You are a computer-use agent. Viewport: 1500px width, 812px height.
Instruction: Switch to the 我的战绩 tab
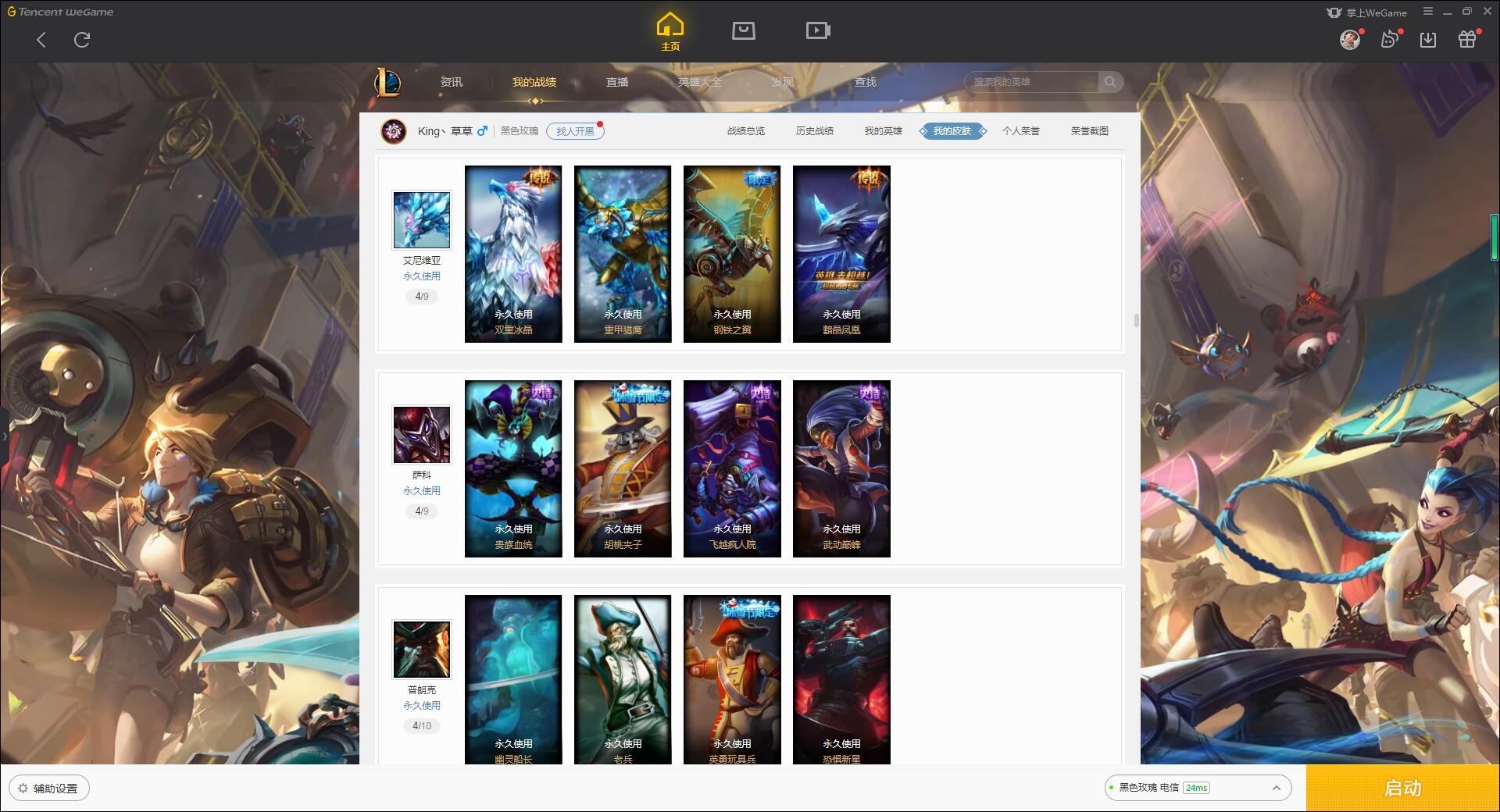point(534,82)
